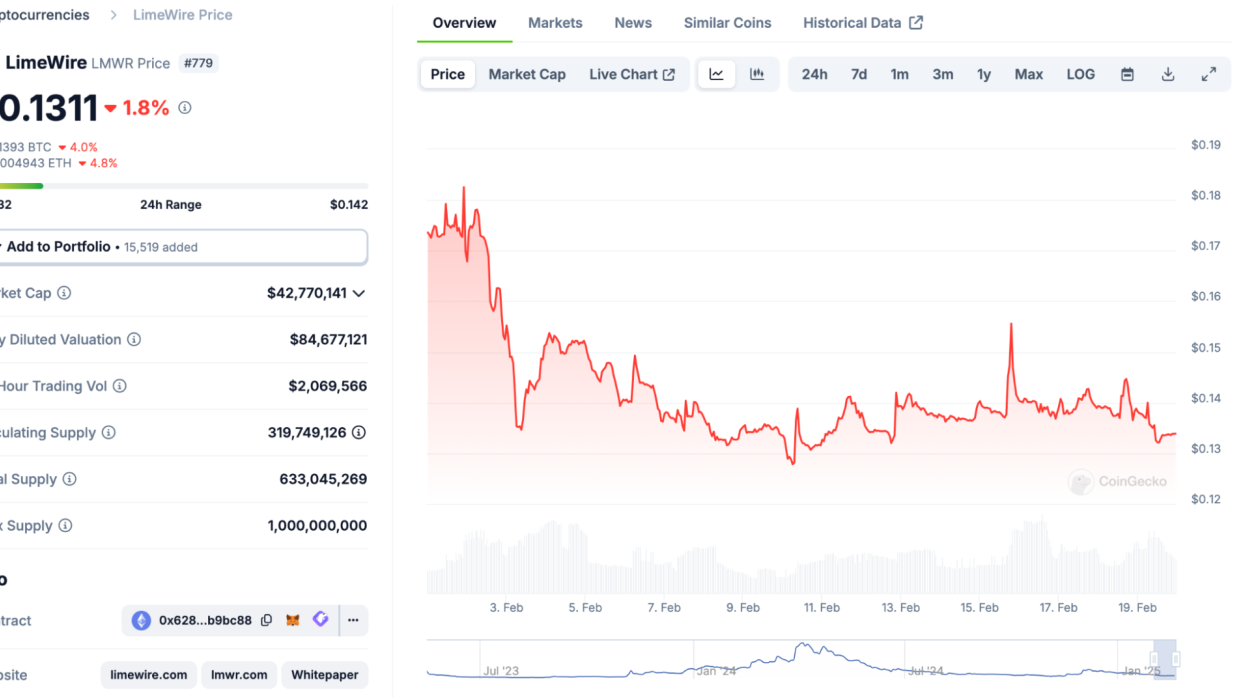The image size is (1240, 698).
Task: Select the Price chart toggle
Action: click(448, 74)
